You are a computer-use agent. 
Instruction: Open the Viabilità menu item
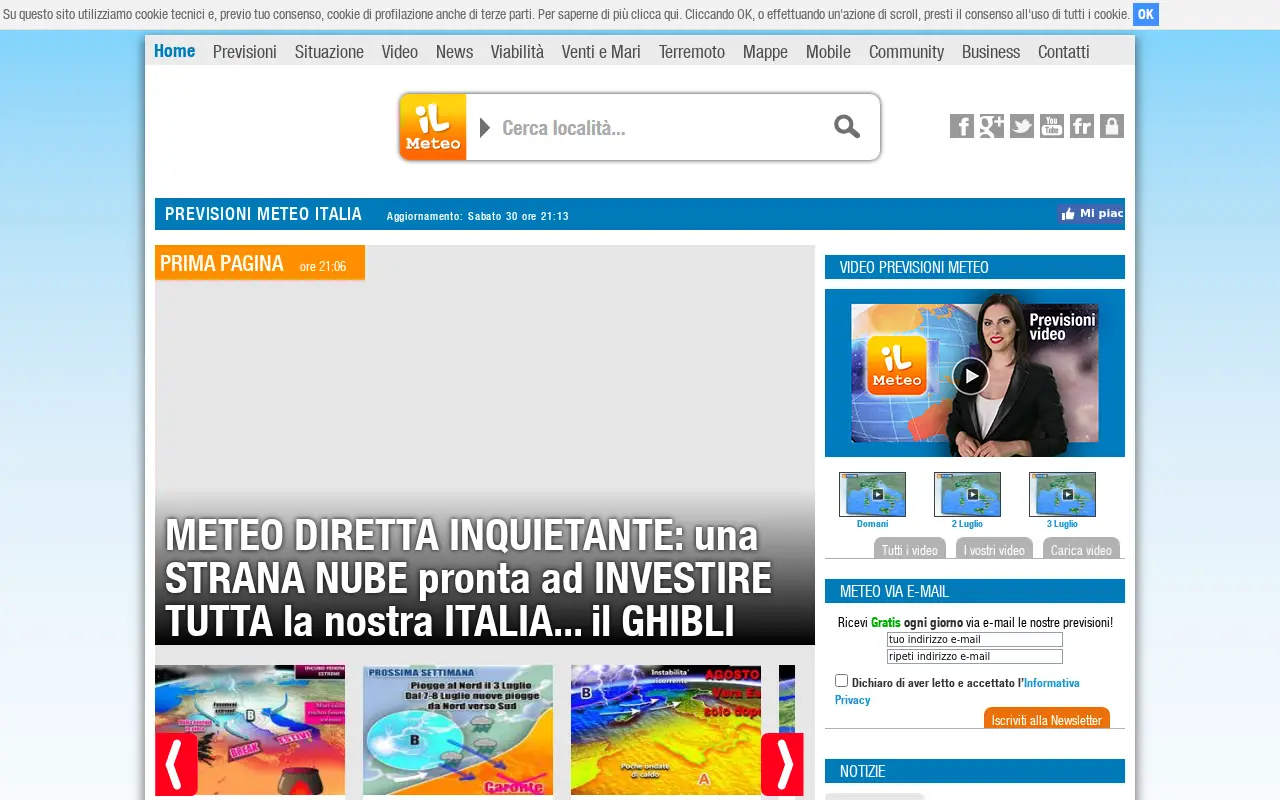pyautogui.click(x=517, y=52)
